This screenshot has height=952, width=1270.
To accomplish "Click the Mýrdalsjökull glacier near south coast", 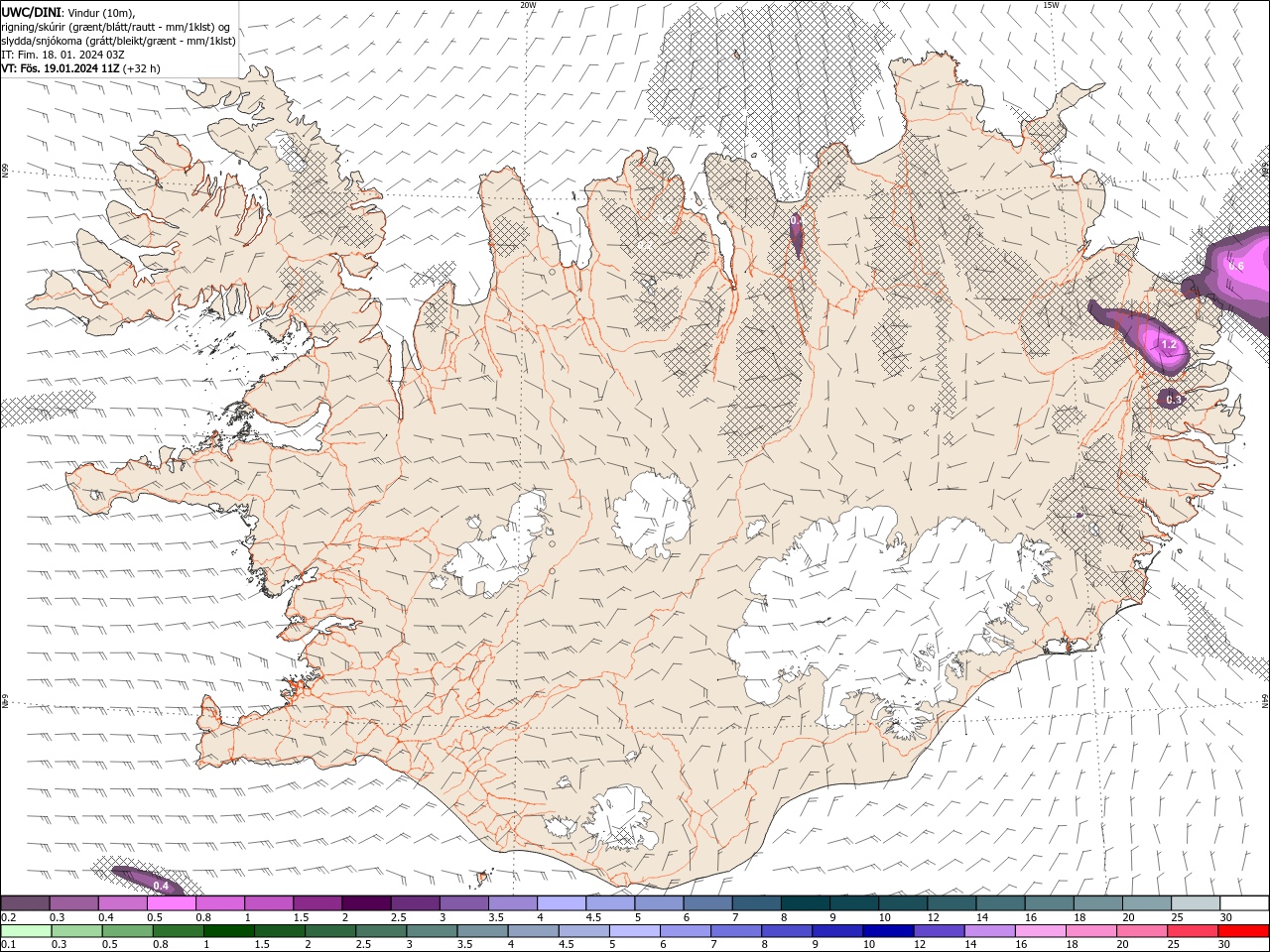I will click(x=620, y=819).
